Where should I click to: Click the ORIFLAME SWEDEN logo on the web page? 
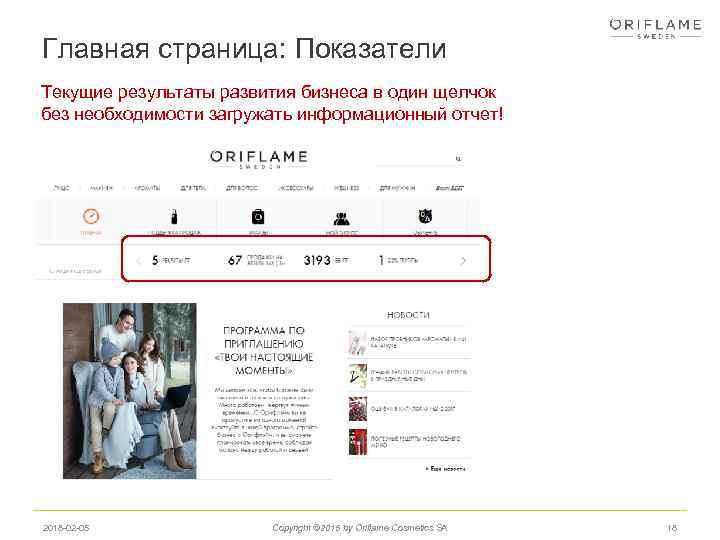pyautogui.click(x=259, y=159)
